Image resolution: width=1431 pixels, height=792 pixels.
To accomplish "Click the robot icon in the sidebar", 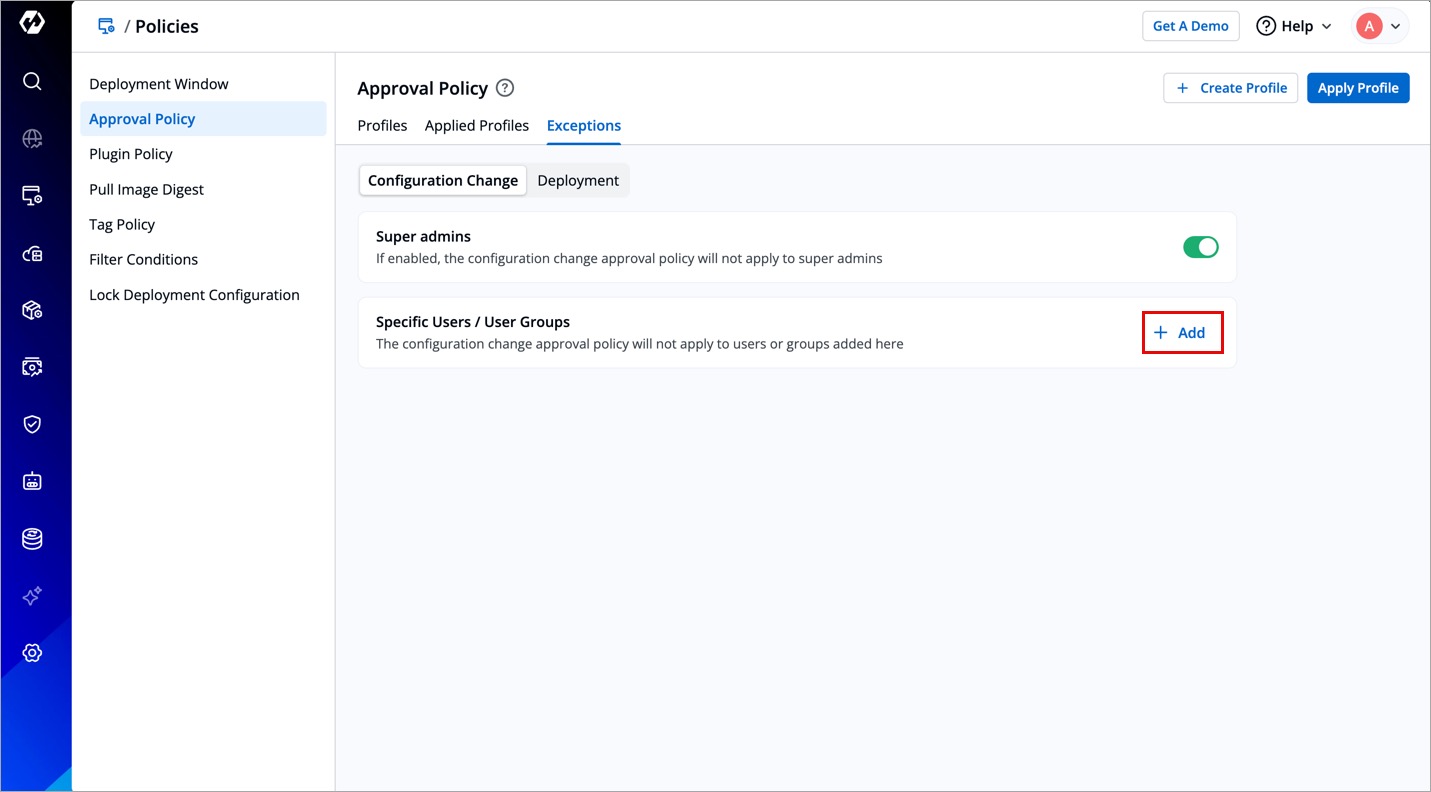I will 32,481.
